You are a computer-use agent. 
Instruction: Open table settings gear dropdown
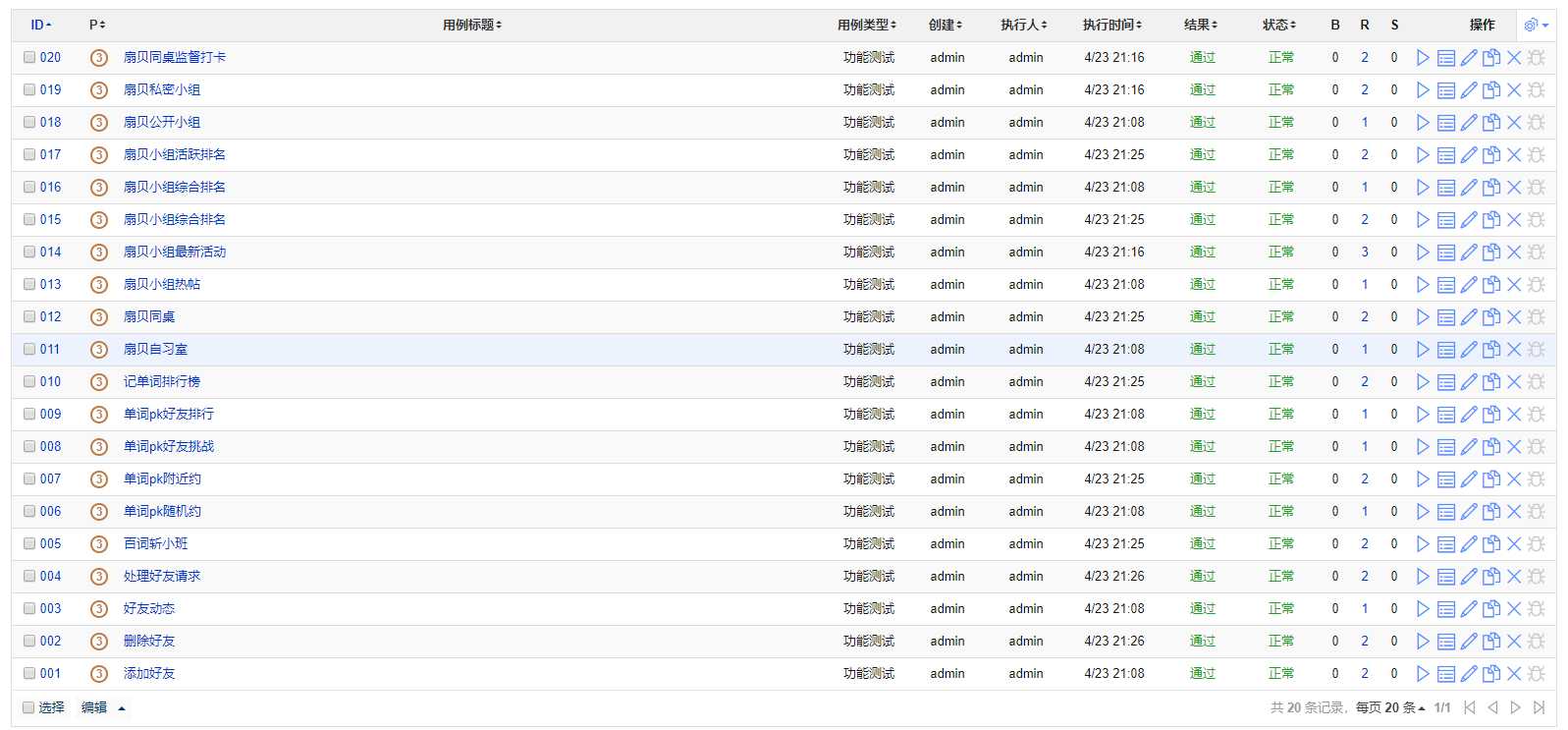tap(1536, 25)
